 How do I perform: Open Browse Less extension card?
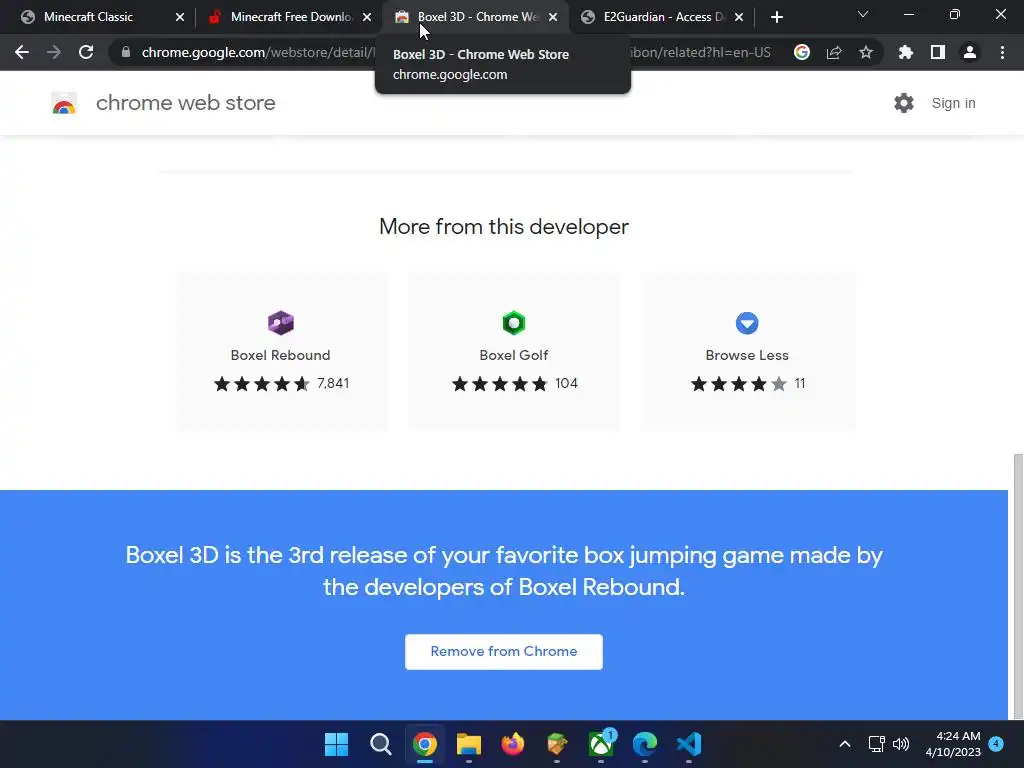(x=747, y=352)
